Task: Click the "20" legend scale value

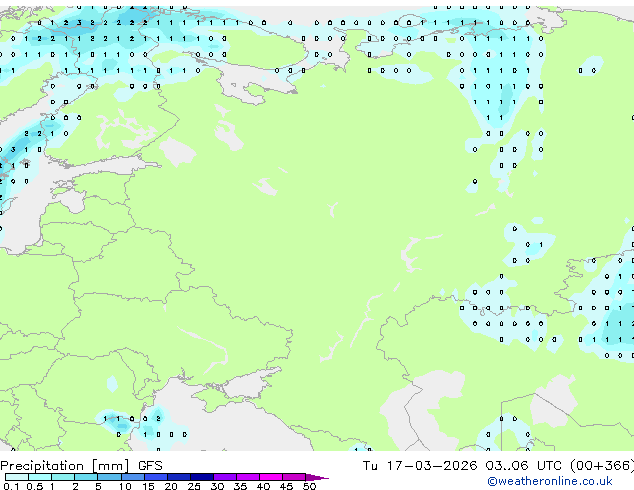Action: (x=171, y=486)
